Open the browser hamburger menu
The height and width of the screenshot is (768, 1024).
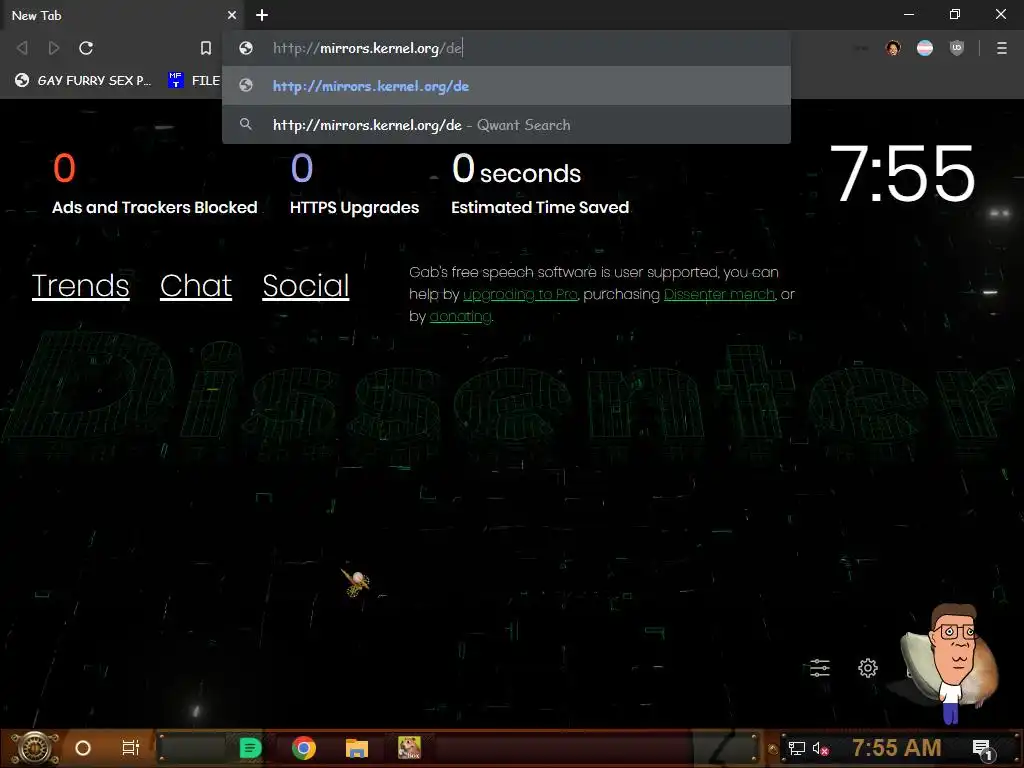[x=1001, y=48]
